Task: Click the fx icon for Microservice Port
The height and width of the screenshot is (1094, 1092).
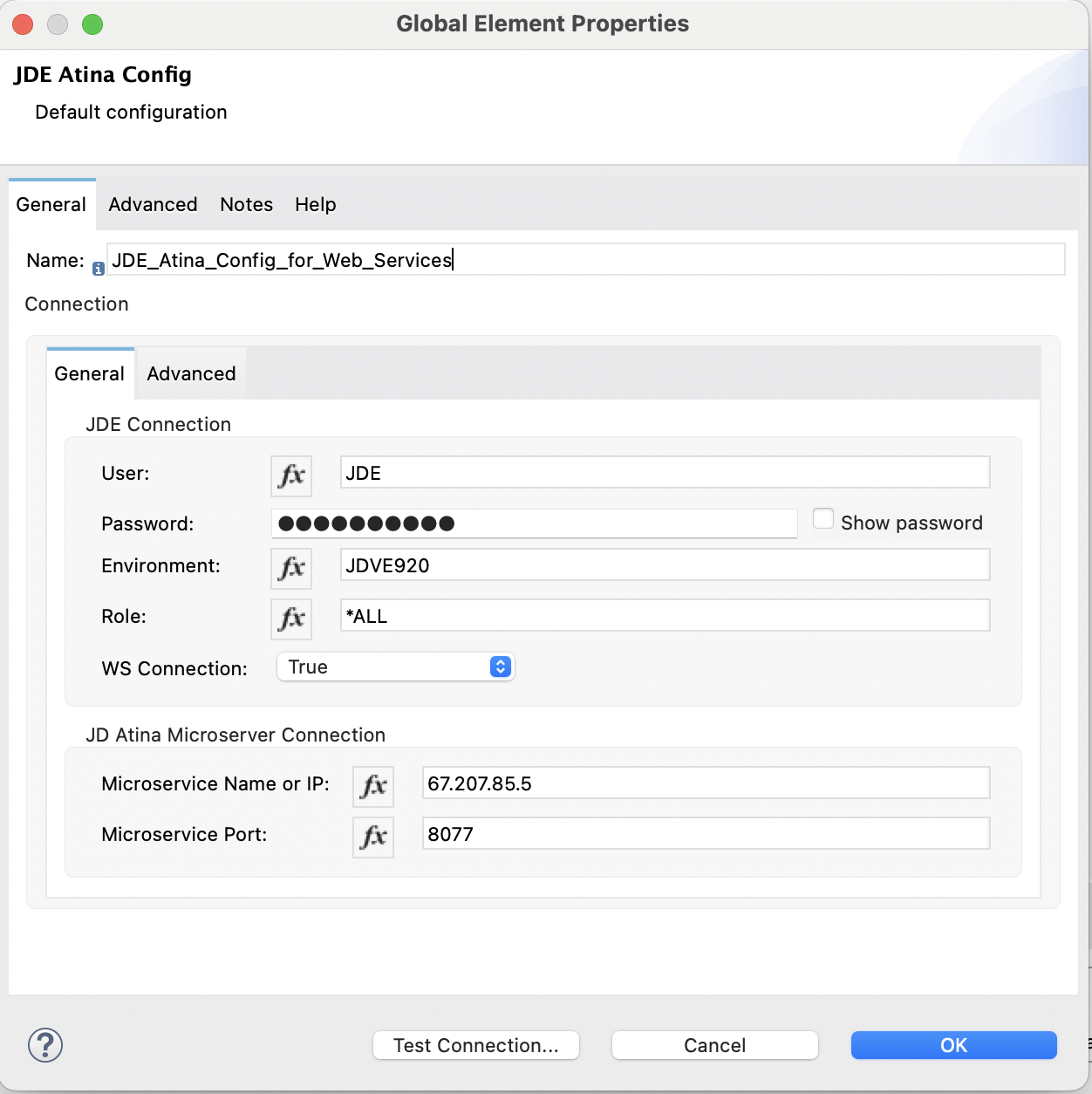Action: pyautogui.click(x=373, y=837)
